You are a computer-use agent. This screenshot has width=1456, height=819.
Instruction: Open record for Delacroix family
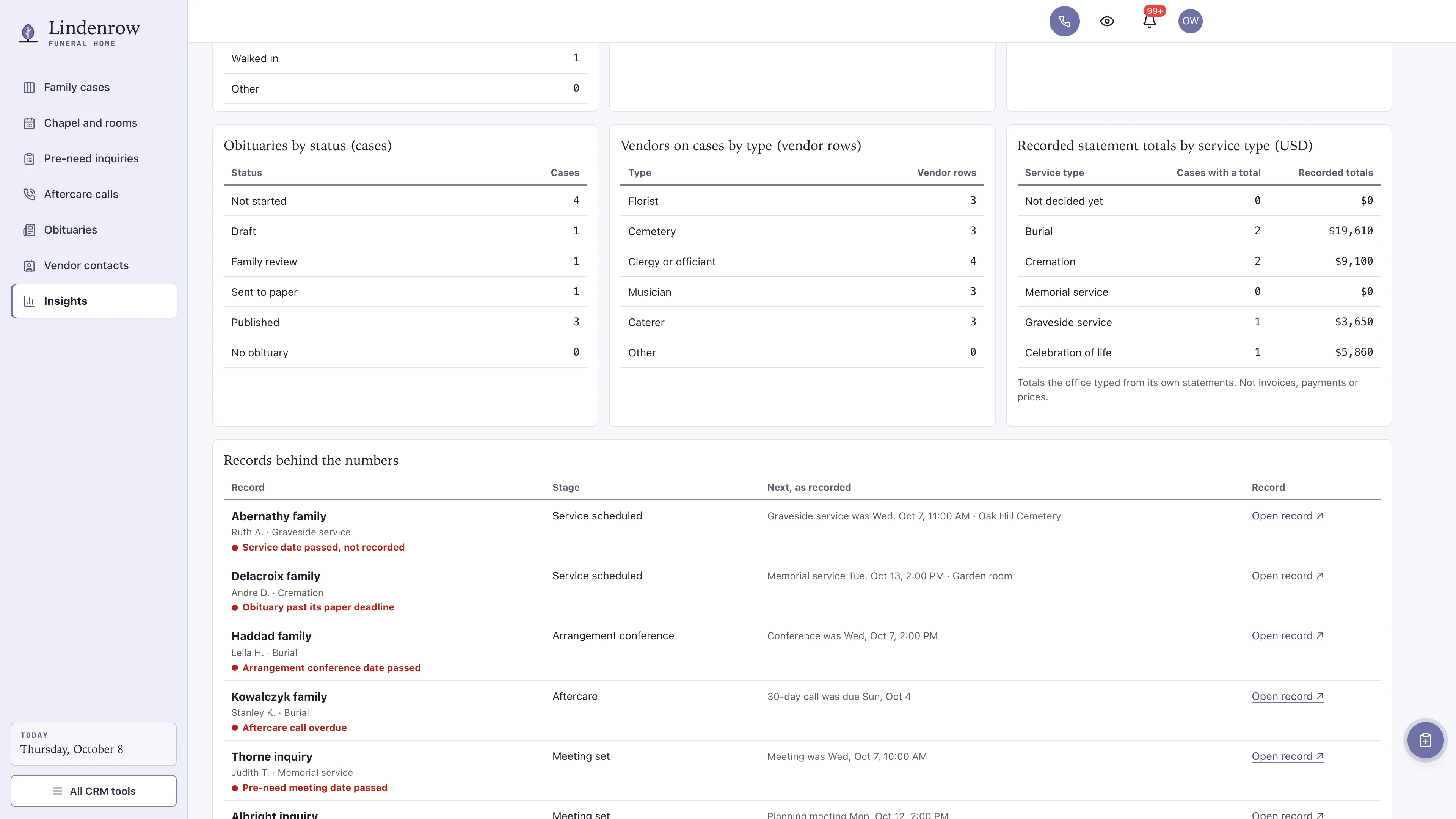(1287, 576)
